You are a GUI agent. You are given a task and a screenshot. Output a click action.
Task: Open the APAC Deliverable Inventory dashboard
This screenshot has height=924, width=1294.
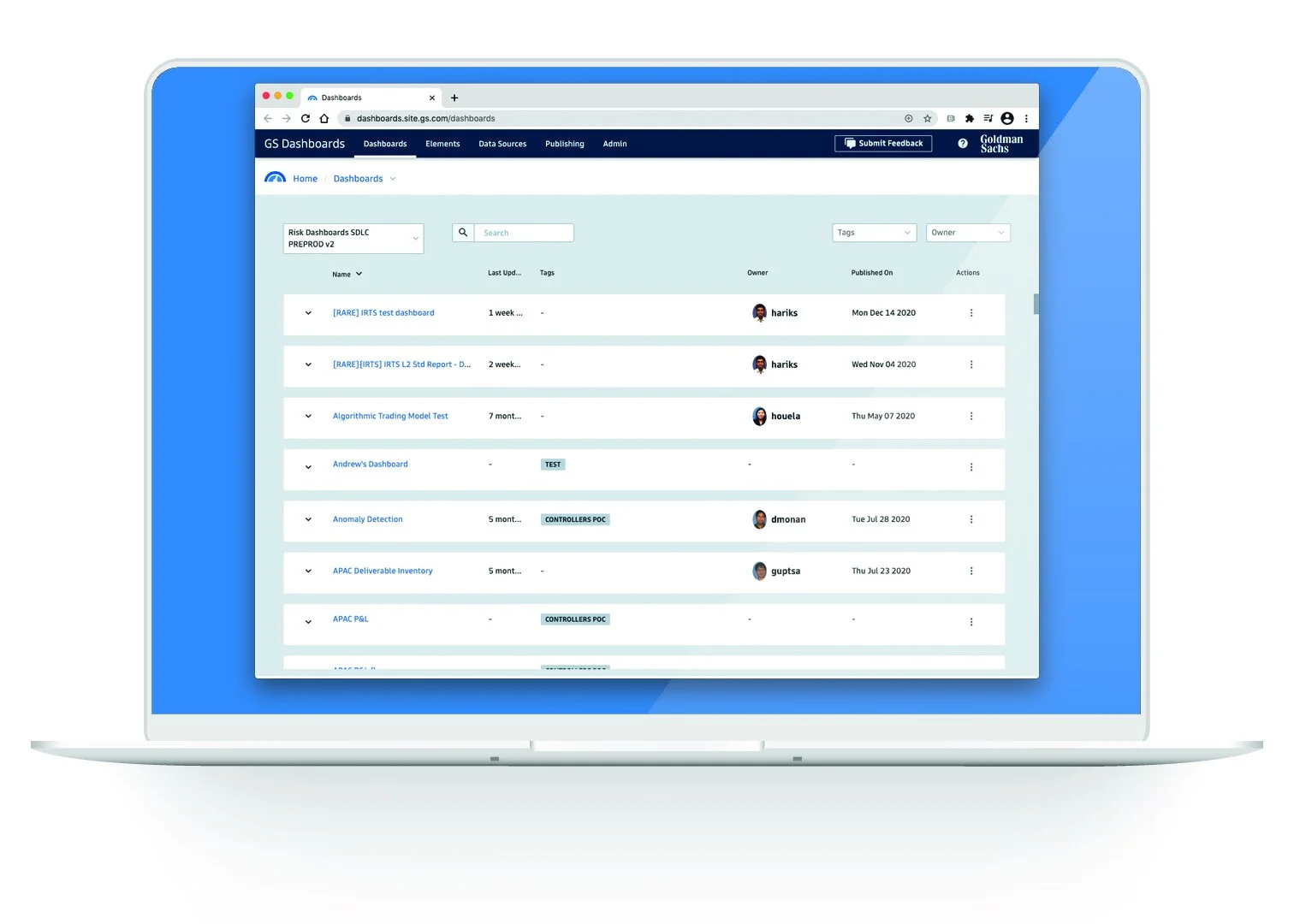click(x=383, y=571)
